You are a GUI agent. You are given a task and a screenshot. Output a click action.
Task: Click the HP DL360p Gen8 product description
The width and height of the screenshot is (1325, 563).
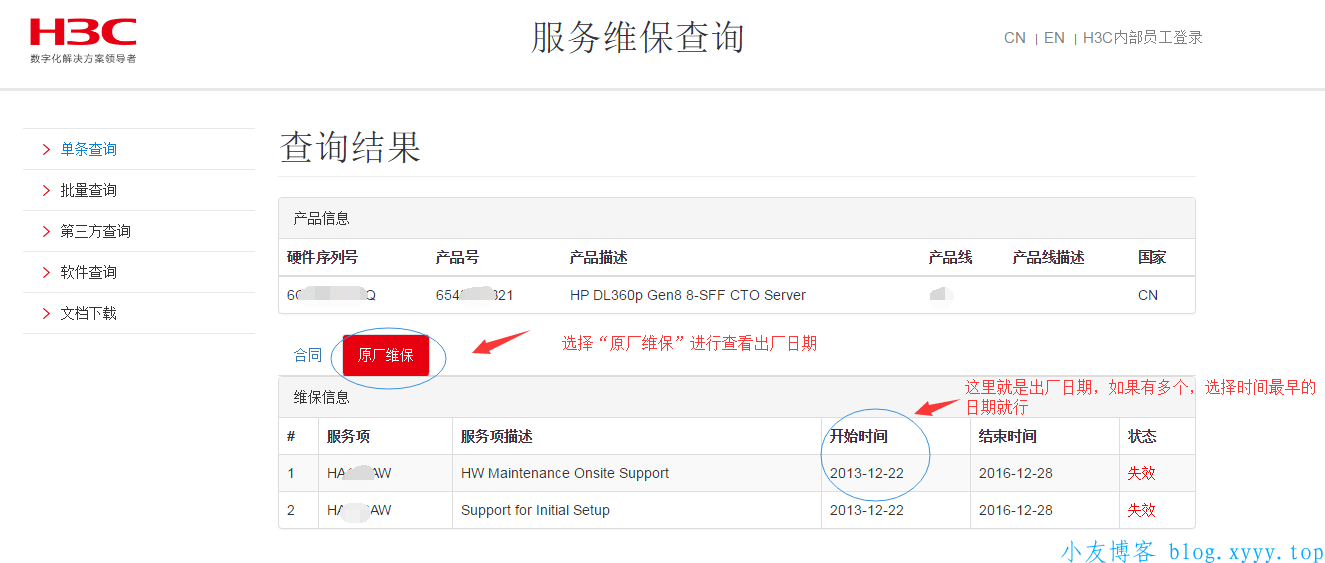687,295
